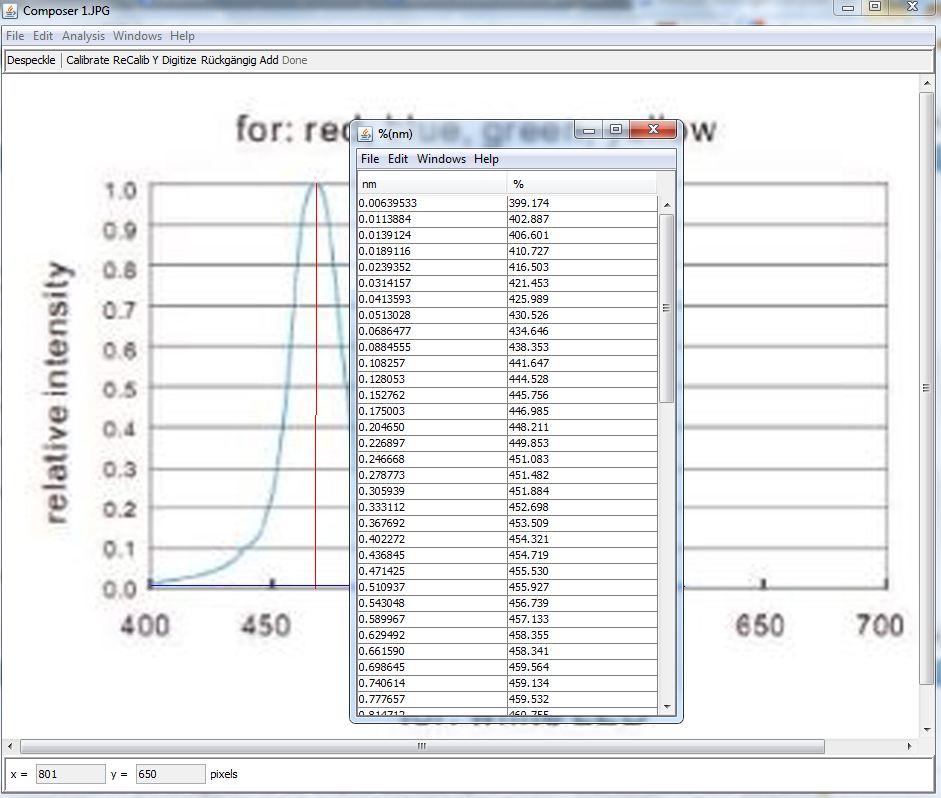Open Help menu in the %(nm) window
The width and height of the screenshot is (941, 798).
click(486, 159)
